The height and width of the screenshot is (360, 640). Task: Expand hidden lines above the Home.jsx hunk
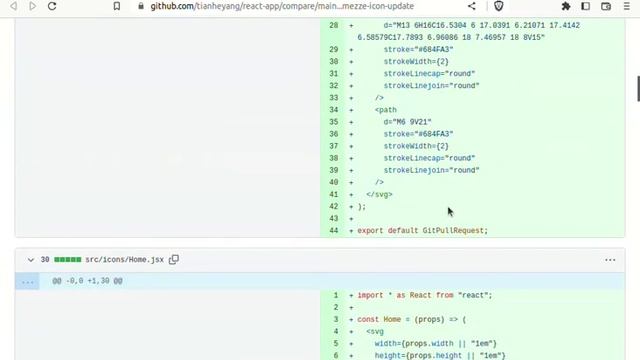pos(27,281)
